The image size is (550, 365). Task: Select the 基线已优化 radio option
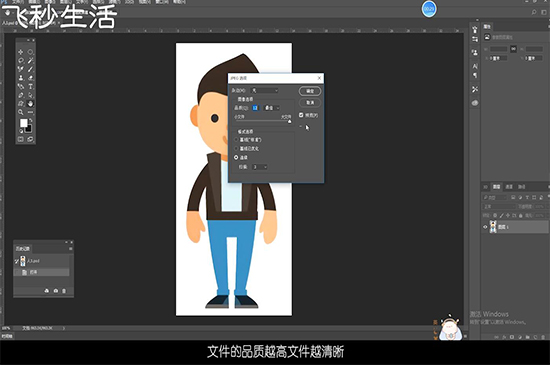236,148
